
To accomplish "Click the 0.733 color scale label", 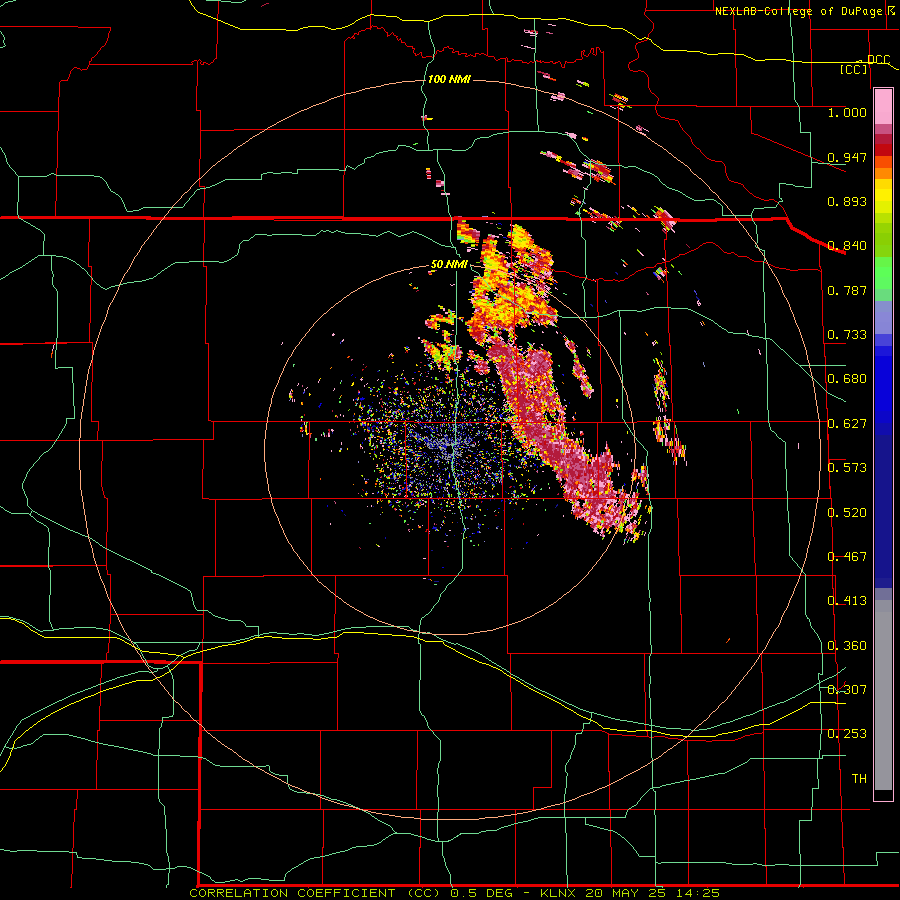I will pyautogui.click(x=847, y=334).
